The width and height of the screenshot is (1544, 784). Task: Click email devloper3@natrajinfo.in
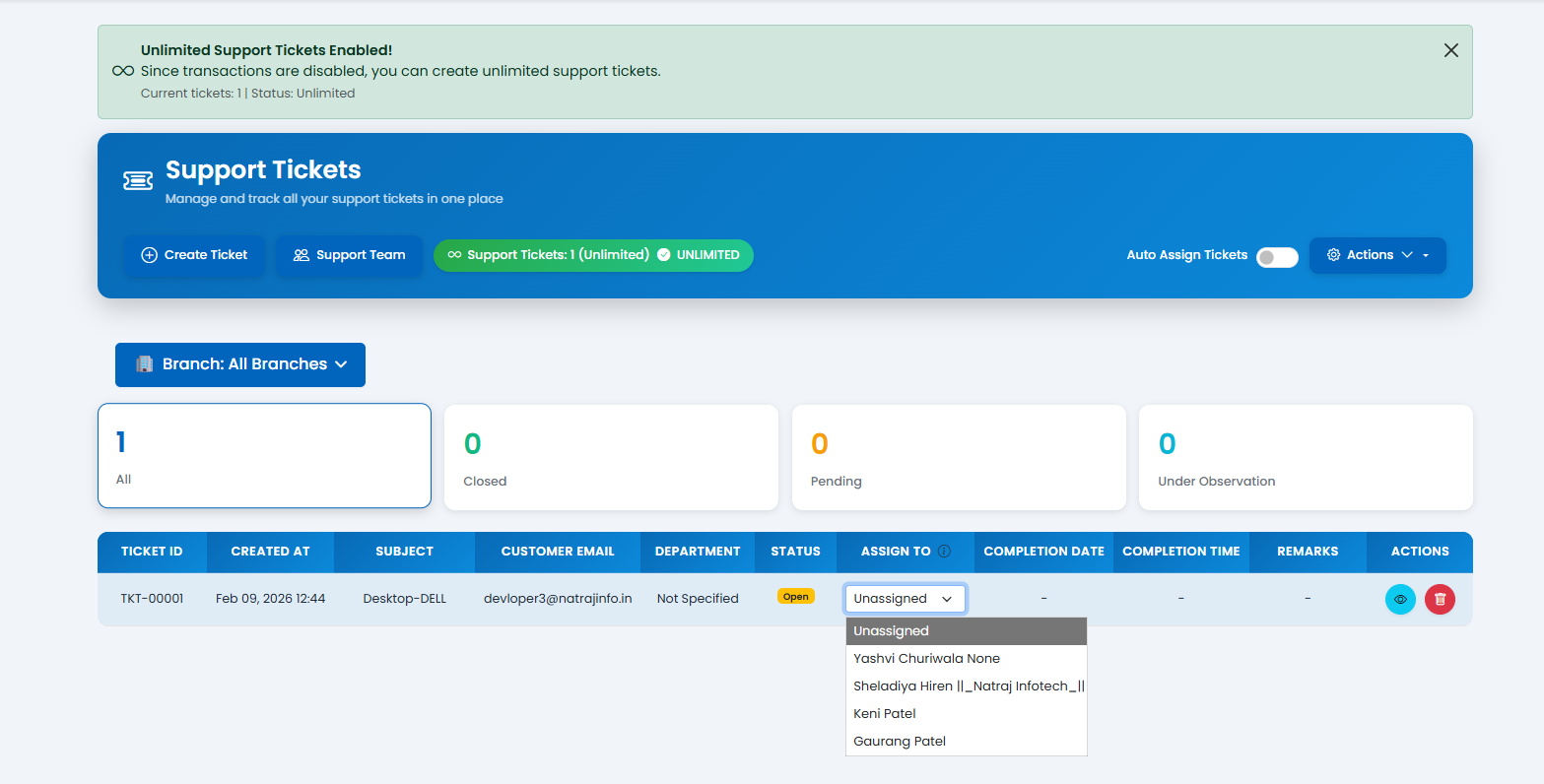coord(558,599)
